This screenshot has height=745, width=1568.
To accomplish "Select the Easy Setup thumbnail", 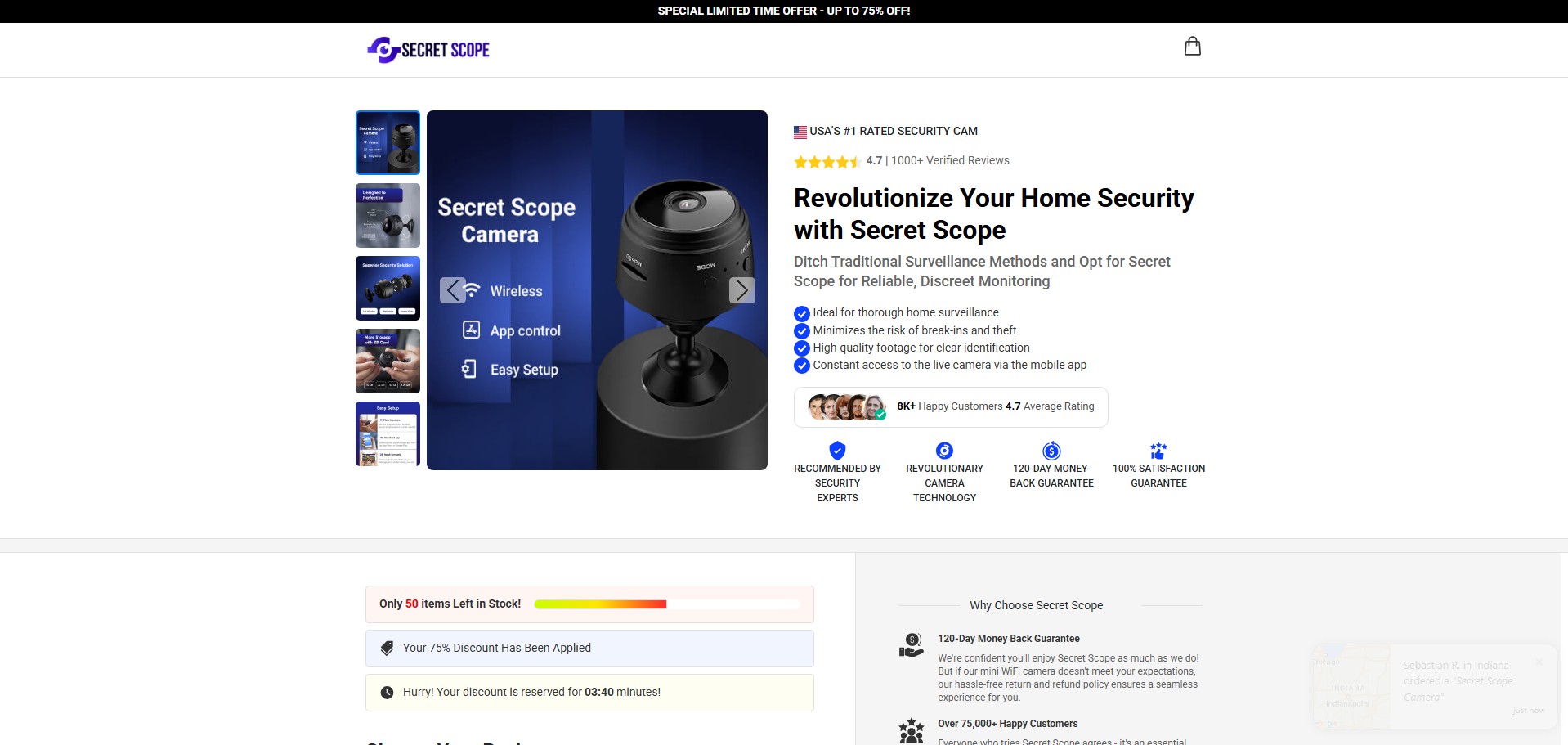I will [388, 433].
